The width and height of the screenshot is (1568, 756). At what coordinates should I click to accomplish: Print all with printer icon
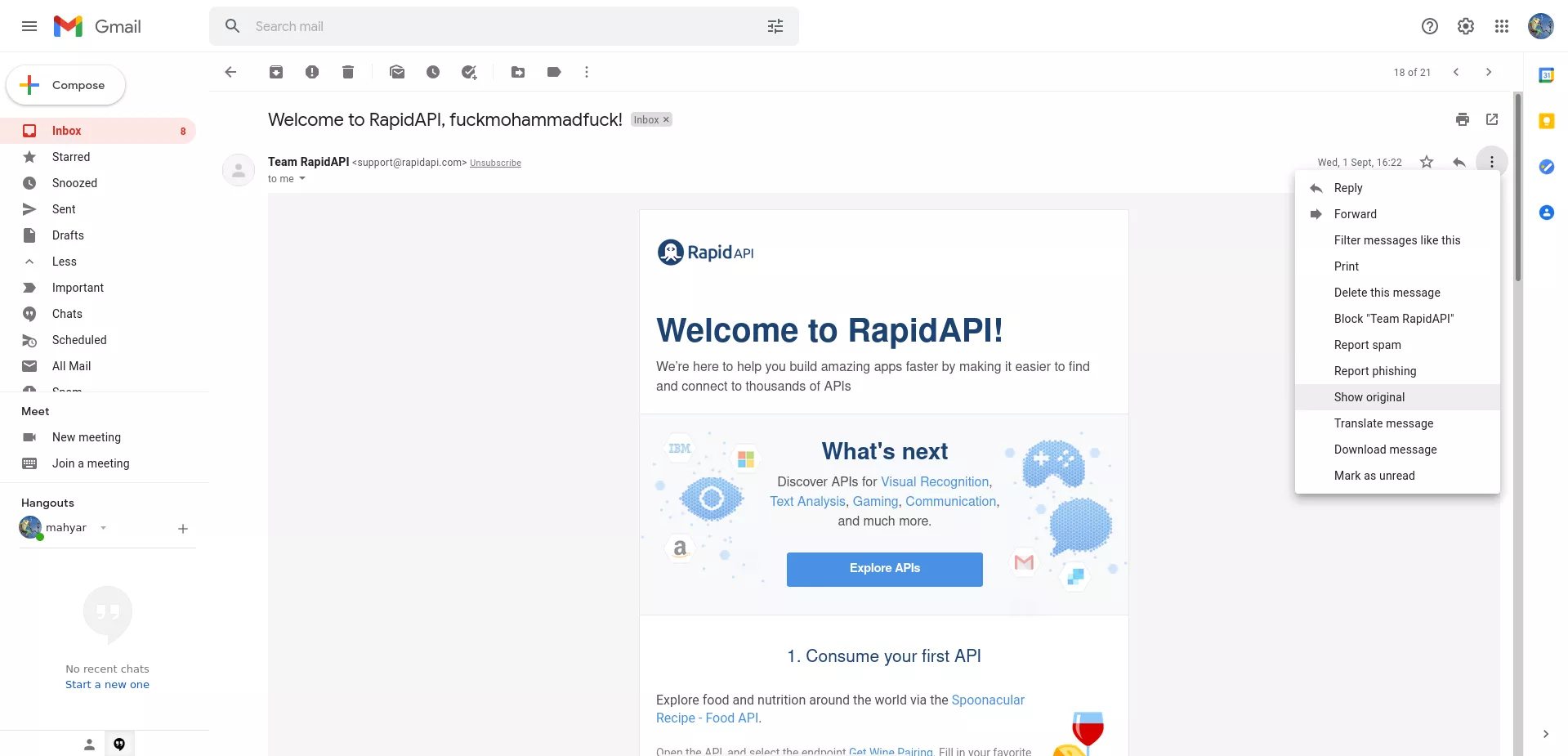tap(1463, 119)
